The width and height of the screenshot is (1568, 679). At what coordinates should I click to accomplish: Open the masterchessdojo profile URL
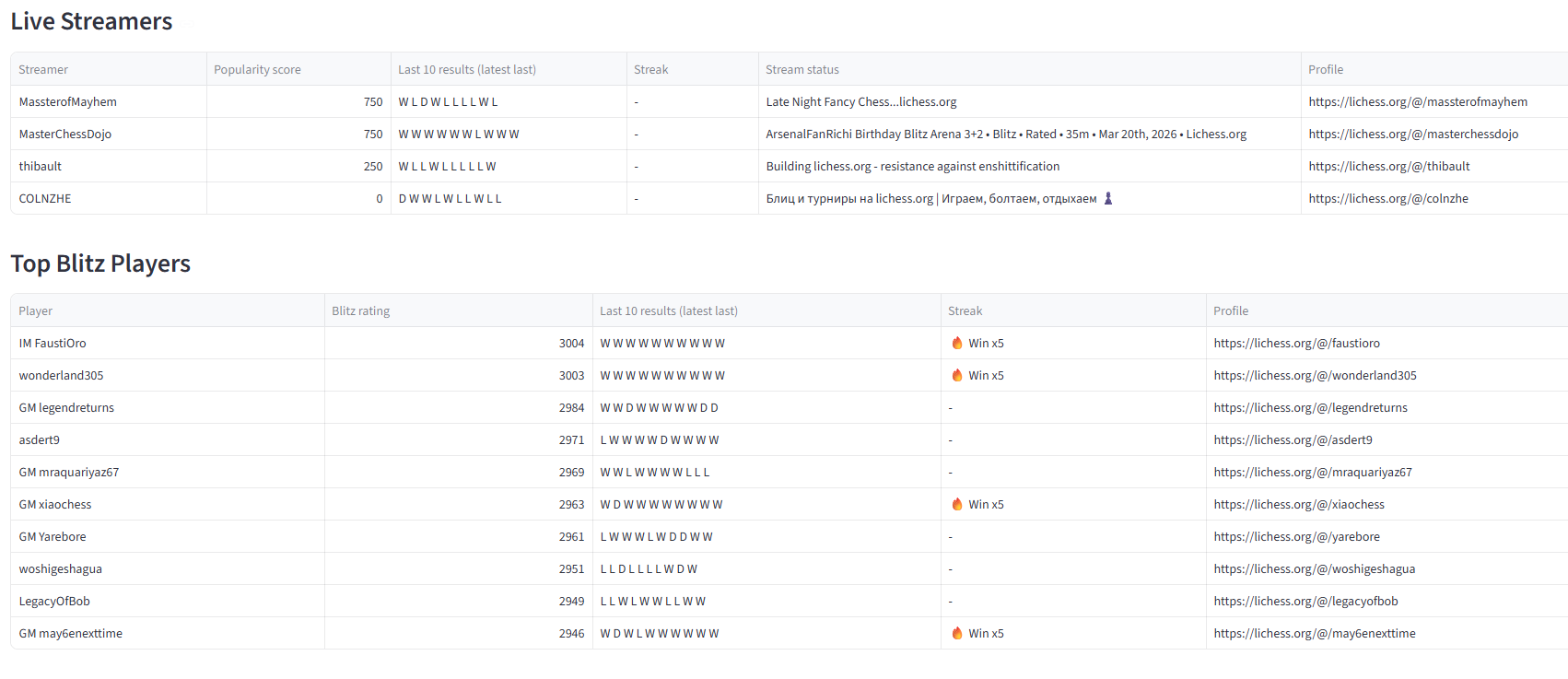click(x=1412, y=134)
